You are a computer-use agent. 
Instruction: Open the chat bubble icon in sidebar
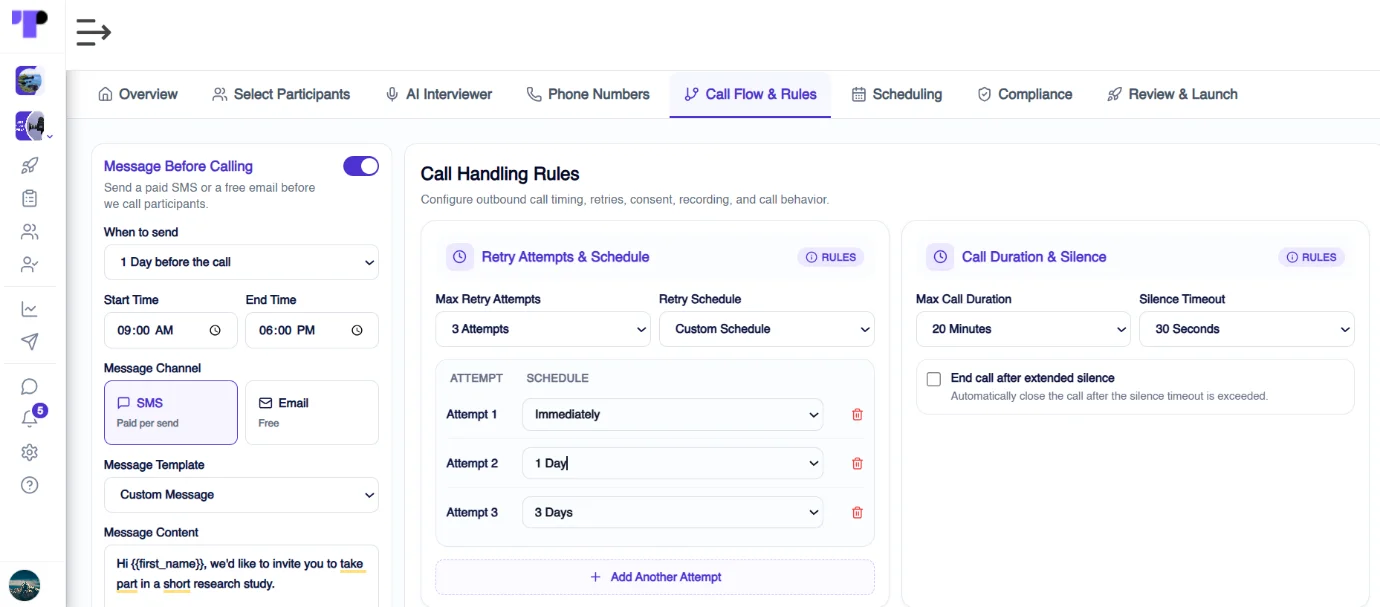click(29, 387)
